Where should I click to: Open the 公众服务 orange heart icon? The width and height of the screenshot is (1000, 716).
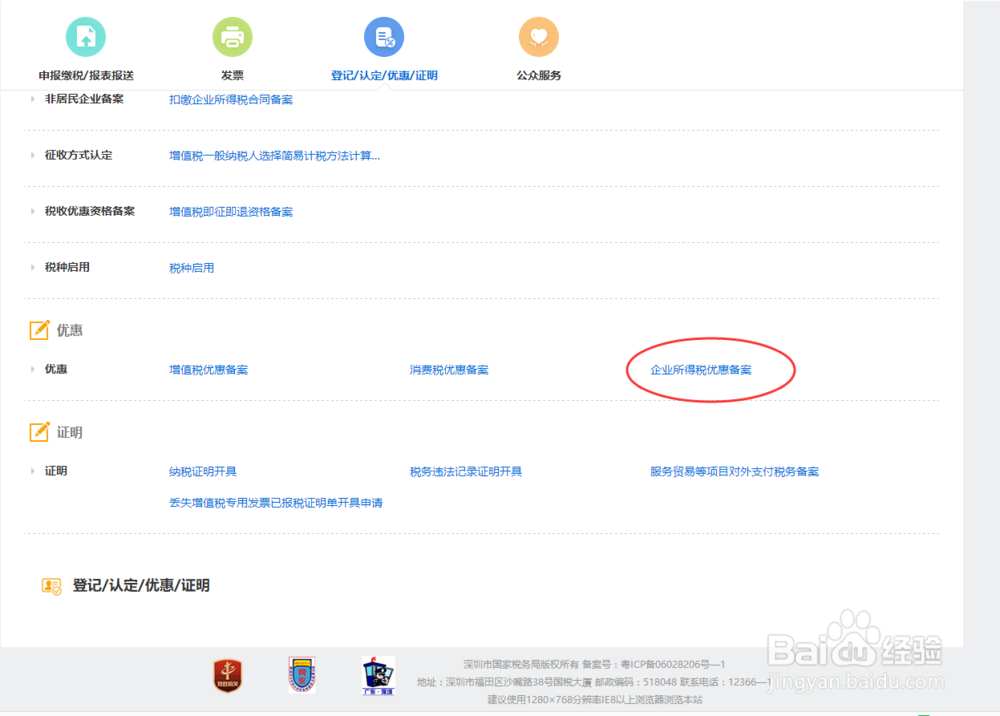pyautogui.click(x=539, y=36)
